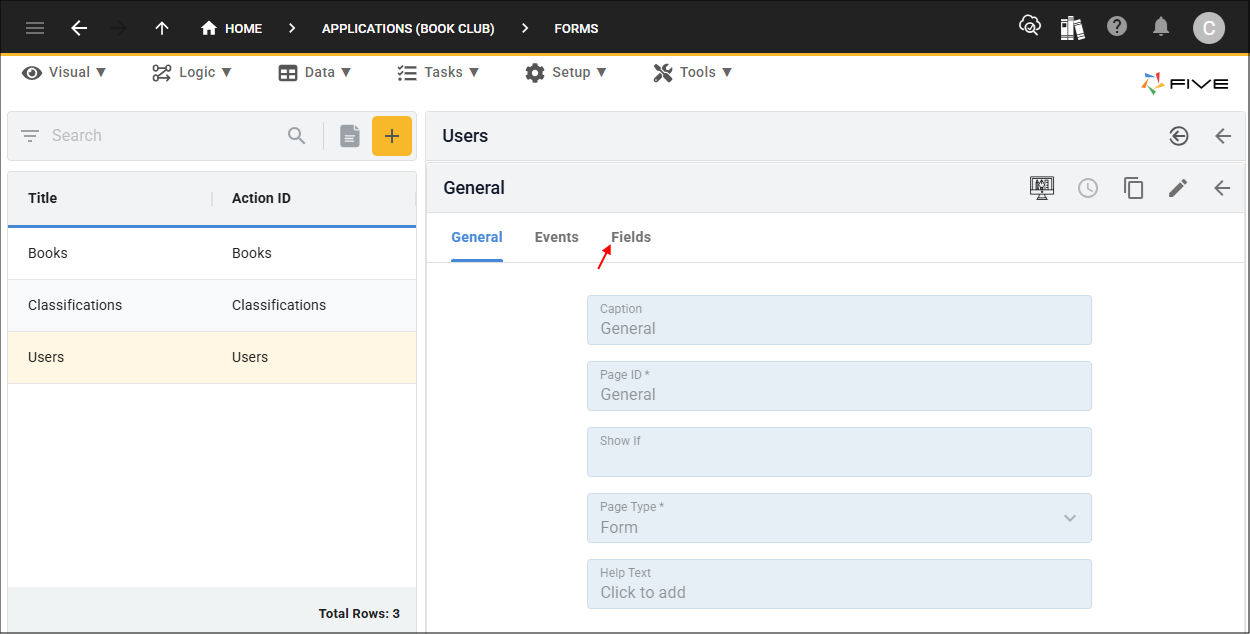Navigate to HOME in the breadcrumb
The height and width of the screenshot is (634, 1250).
click(231, 28)
